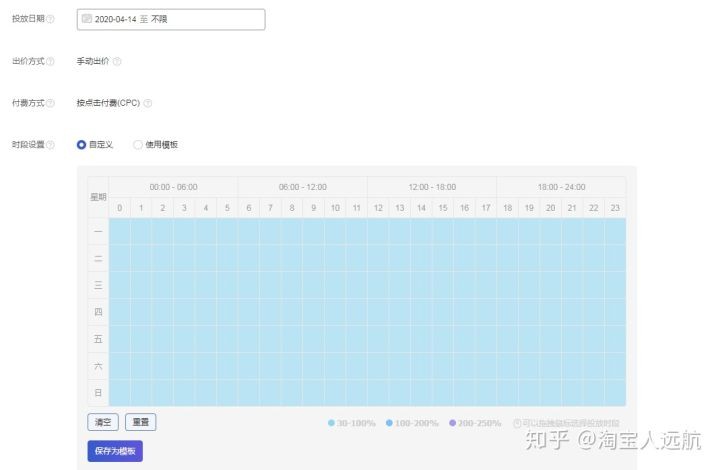Click help icon beside 投放日期 label
Image resolution: width=720 pixels, height=470 pixels.
point(51,19)
